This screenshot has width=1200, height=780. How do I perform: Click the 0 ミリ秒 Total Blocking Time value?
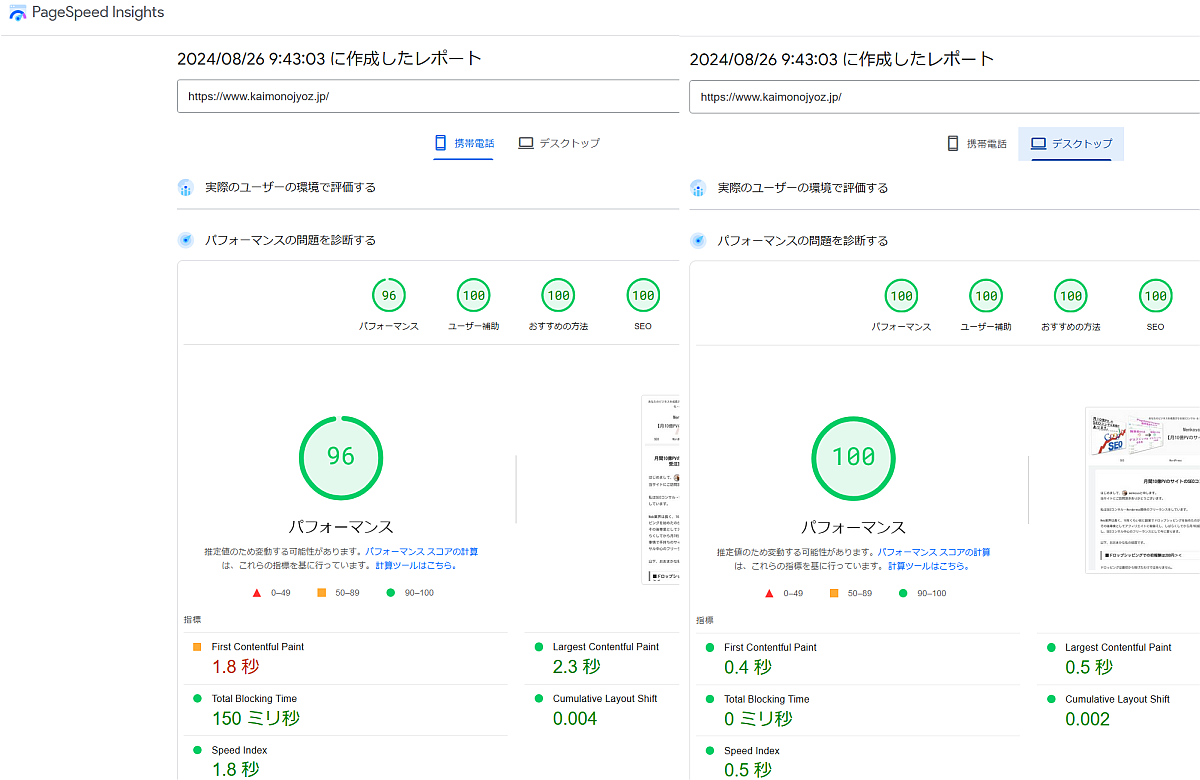[x=758, y=718]
